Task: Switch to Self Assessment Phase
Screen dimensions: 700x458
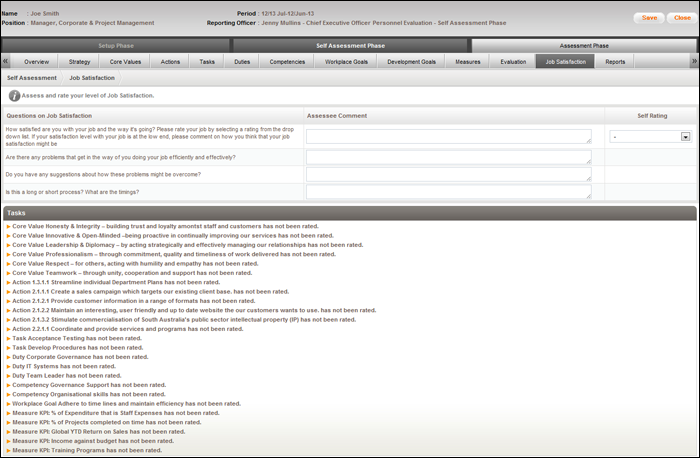Action: click(x=350, y=46)
